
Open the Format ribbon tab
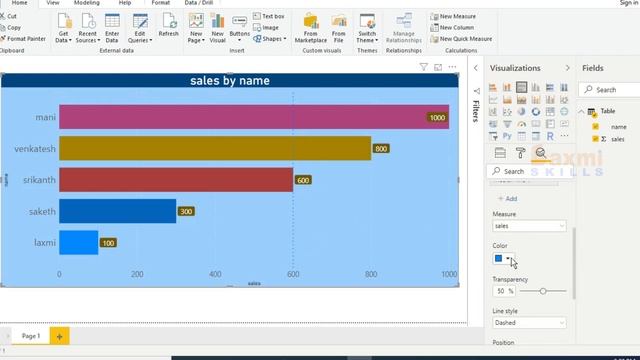pos(160,3)
